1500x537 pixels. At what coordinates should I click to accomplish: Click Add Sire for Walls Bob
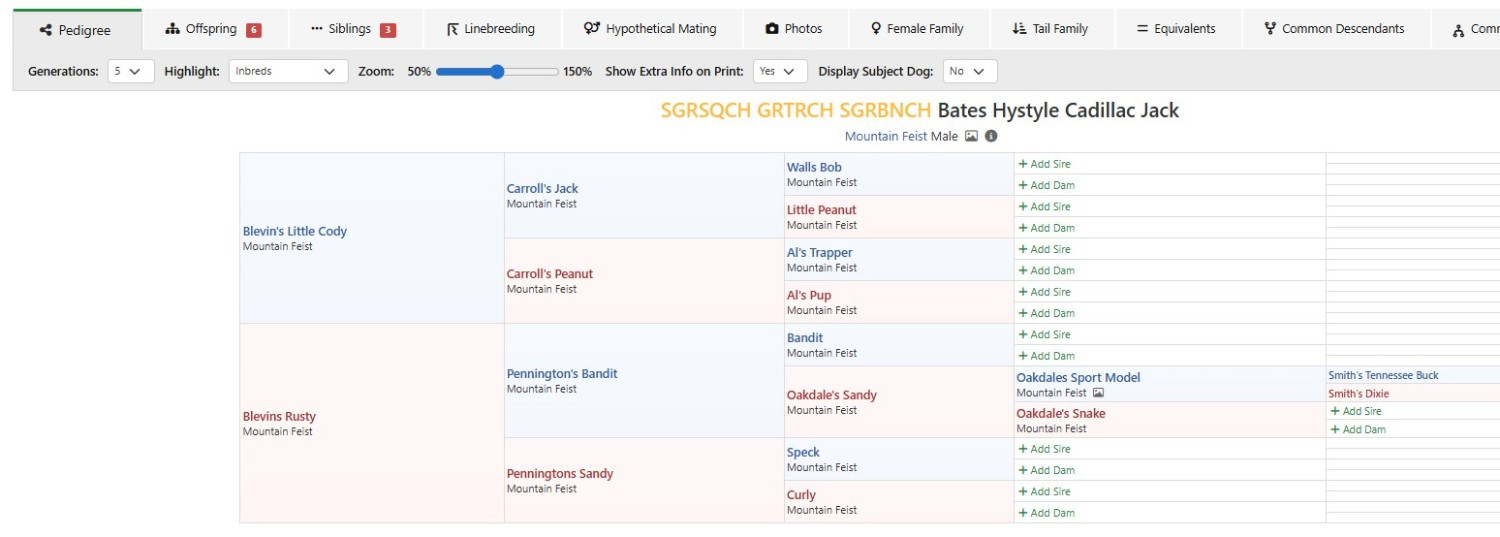coord(1044,164)
